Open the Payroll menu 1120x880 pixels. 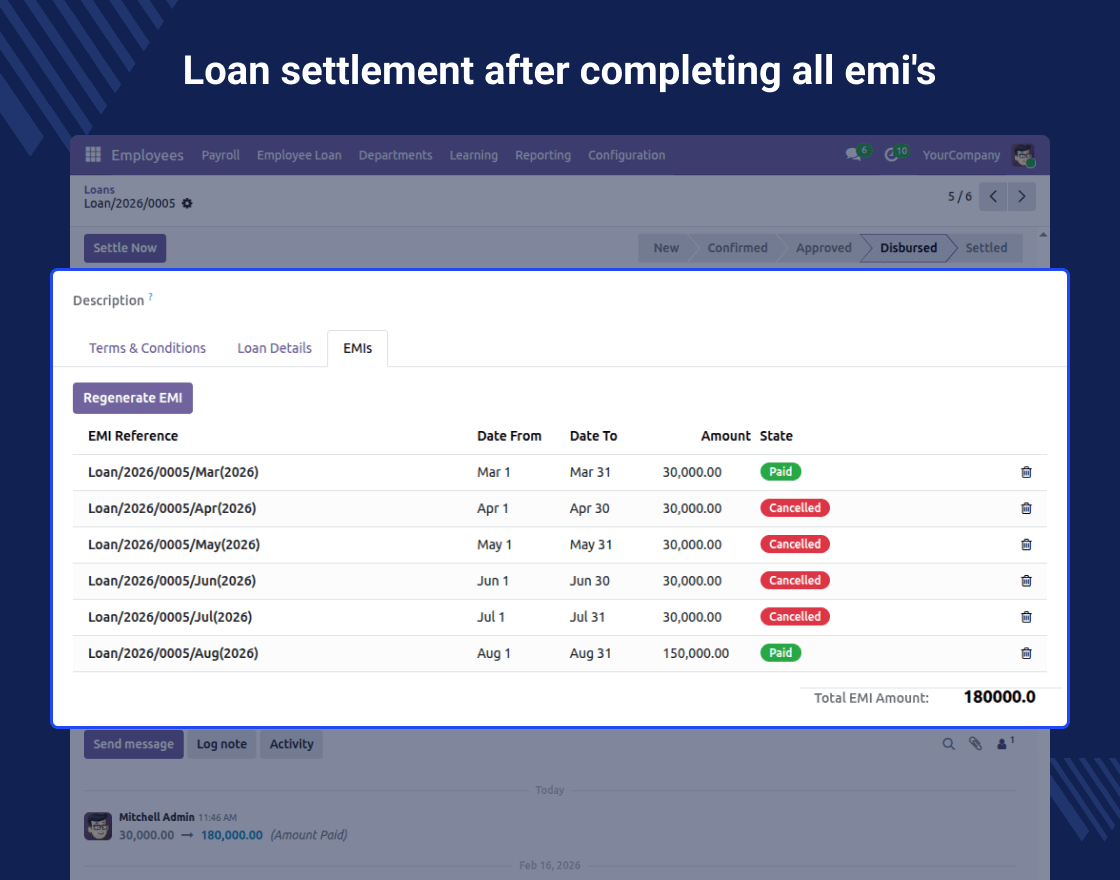pyautogui.click(x=221, y=155)
